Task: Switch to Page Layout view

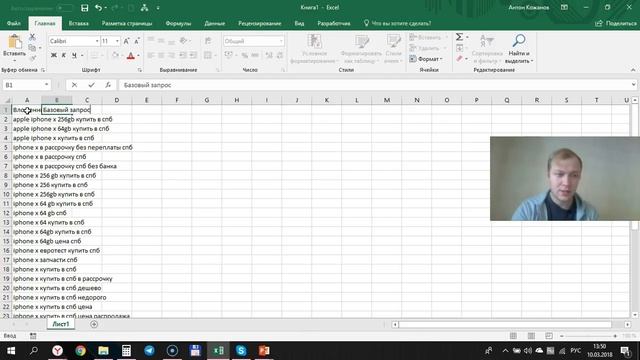Action: pos(531,336)
